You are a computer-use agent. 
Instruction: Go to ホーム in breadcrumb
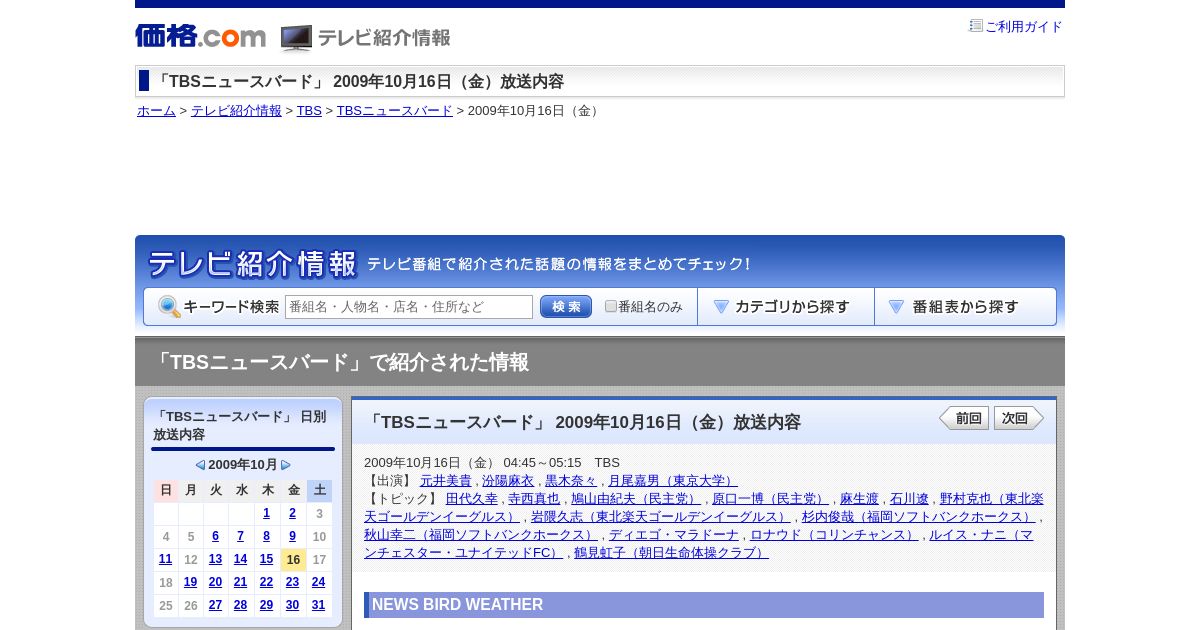pos(156,111)
